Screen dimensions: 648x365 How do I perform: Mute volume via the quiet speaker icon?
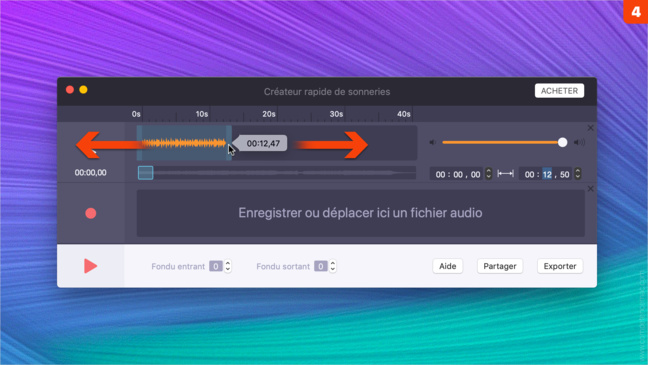pyautogui.click(x=433, y=142)
